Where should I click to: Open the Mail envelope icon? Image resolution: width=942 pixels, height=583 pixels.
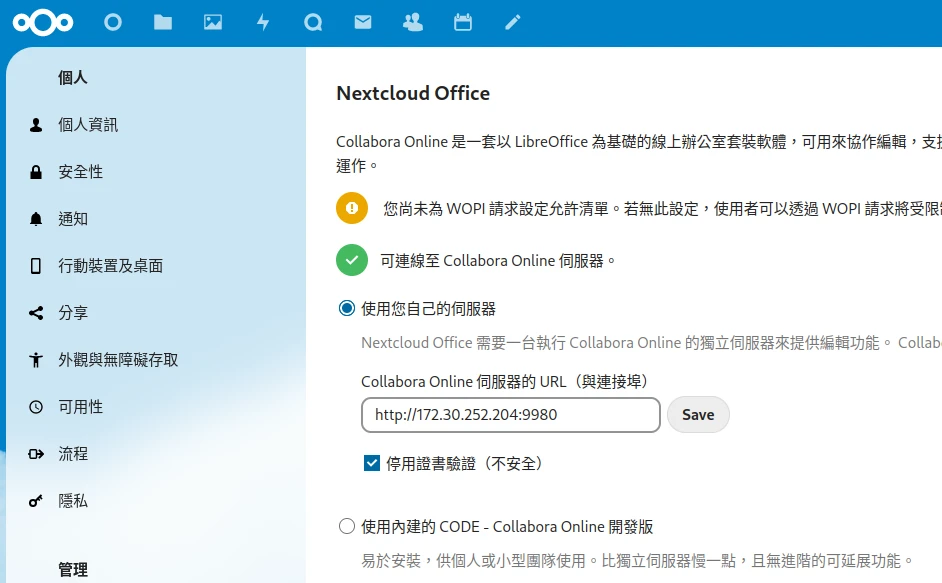[363, 22]
